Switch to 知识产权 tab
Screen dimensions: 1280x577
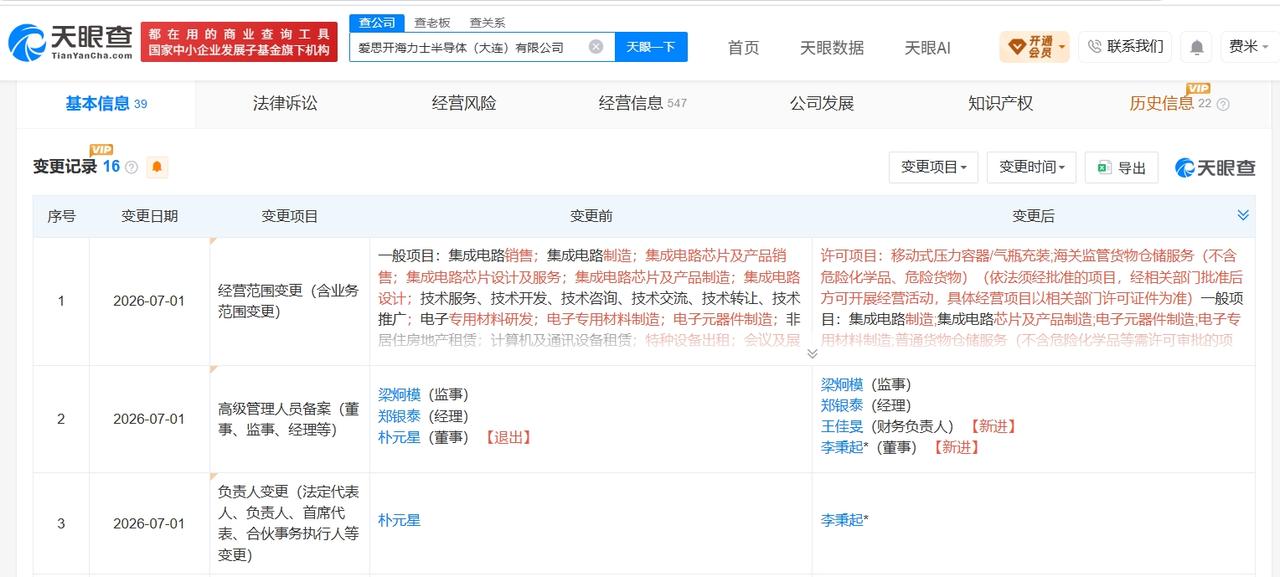point(1000,103)
